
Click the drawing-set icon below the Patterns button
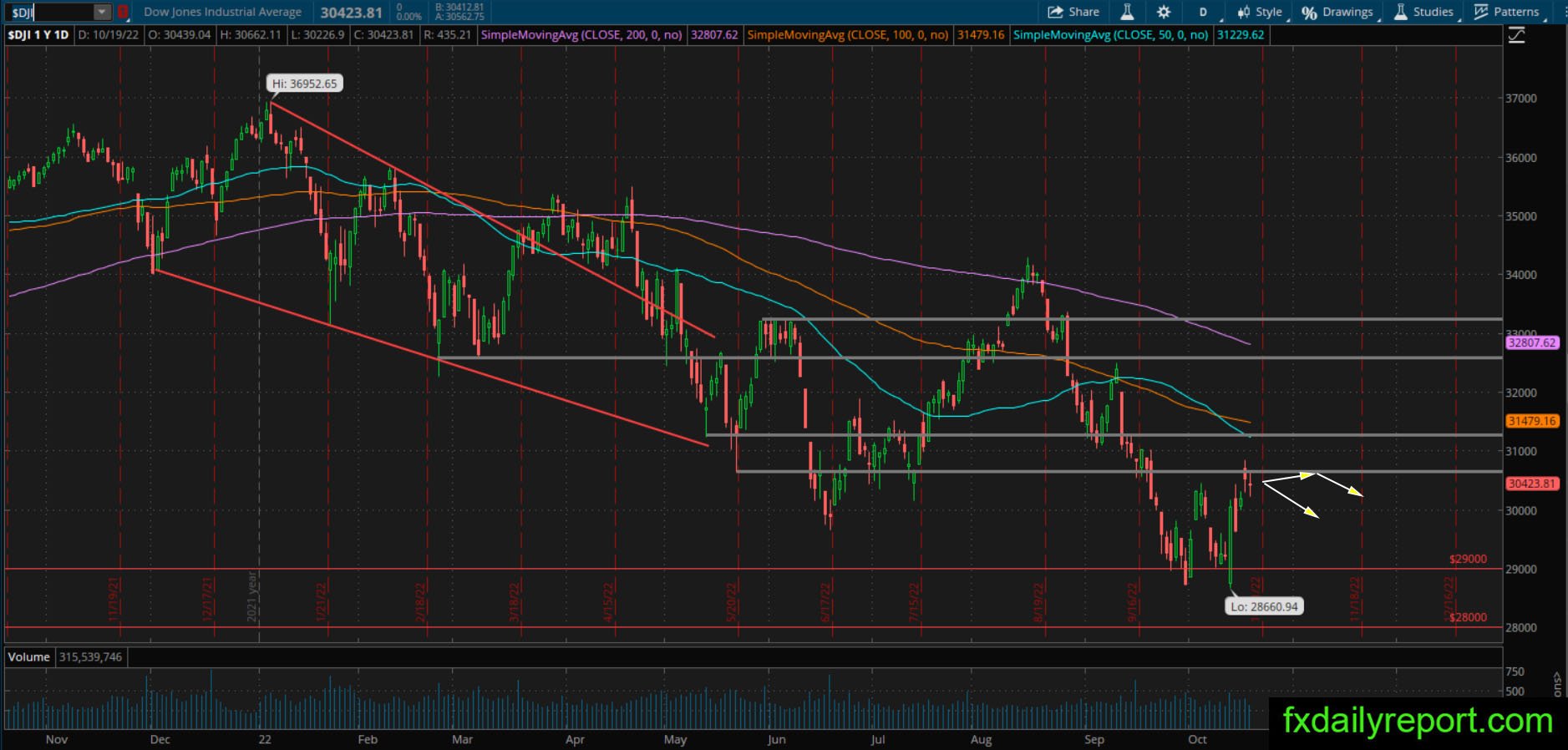pos(1516,35)
